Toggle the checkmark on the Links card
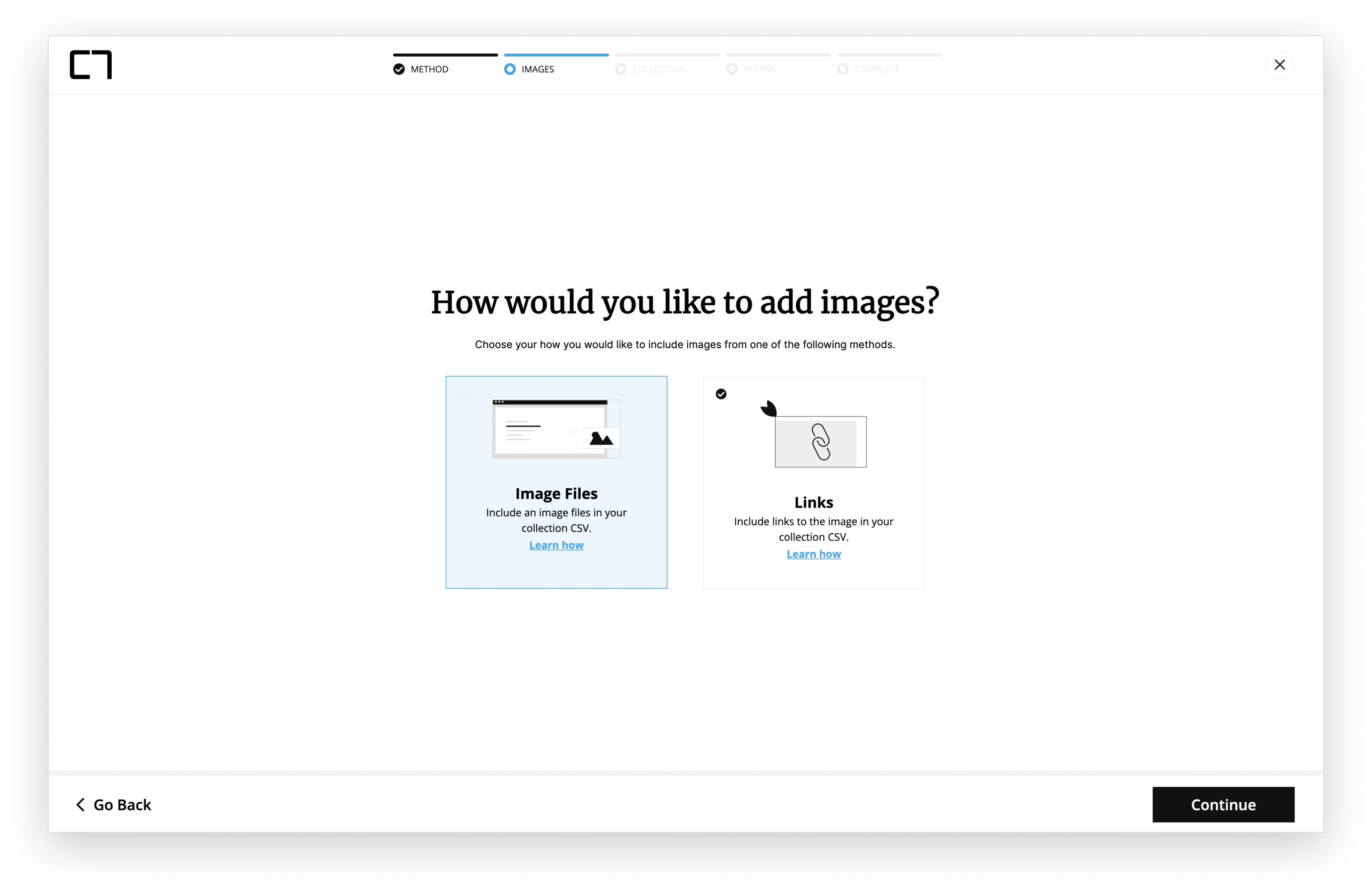The width and height of the screenshot is (1372, 893). [x=721, y=394]
